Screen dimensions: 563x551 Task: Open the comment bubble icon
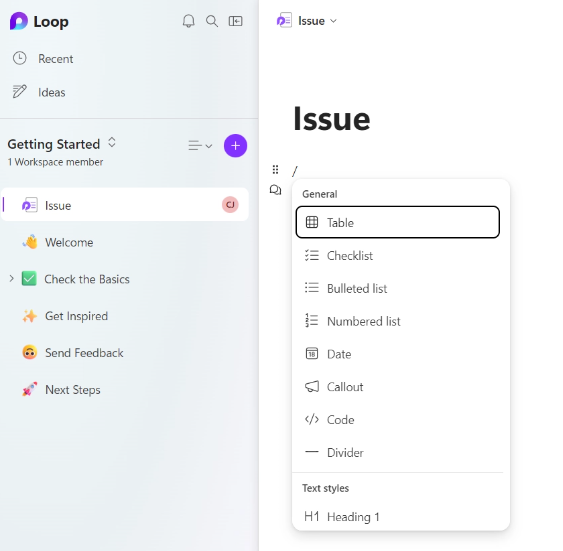pos(275,190)
